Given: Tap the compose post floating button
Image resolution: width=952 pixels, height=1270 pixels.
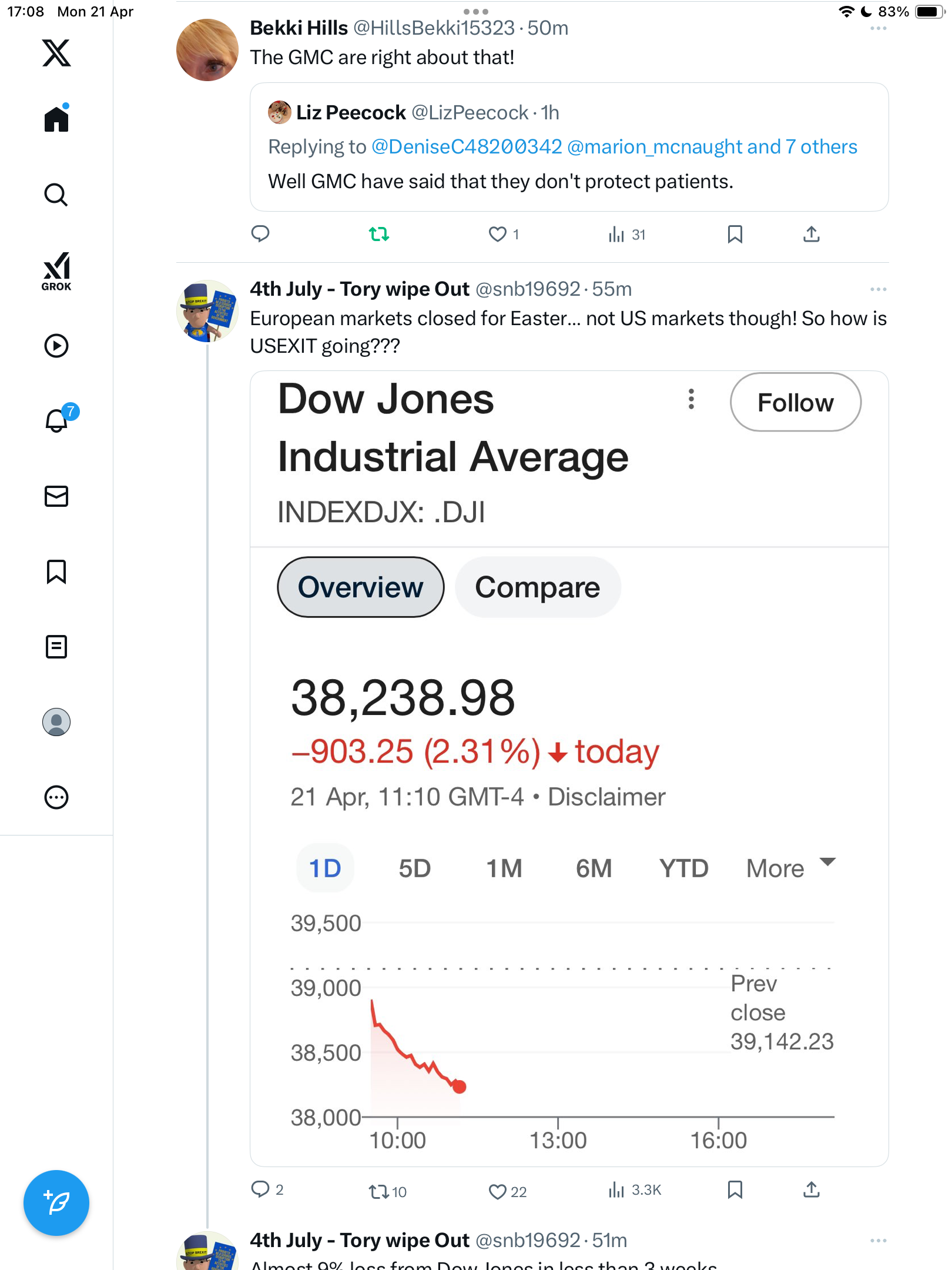Looking at the screenshot, I should pyautogui.click(x=56, y=1203).
